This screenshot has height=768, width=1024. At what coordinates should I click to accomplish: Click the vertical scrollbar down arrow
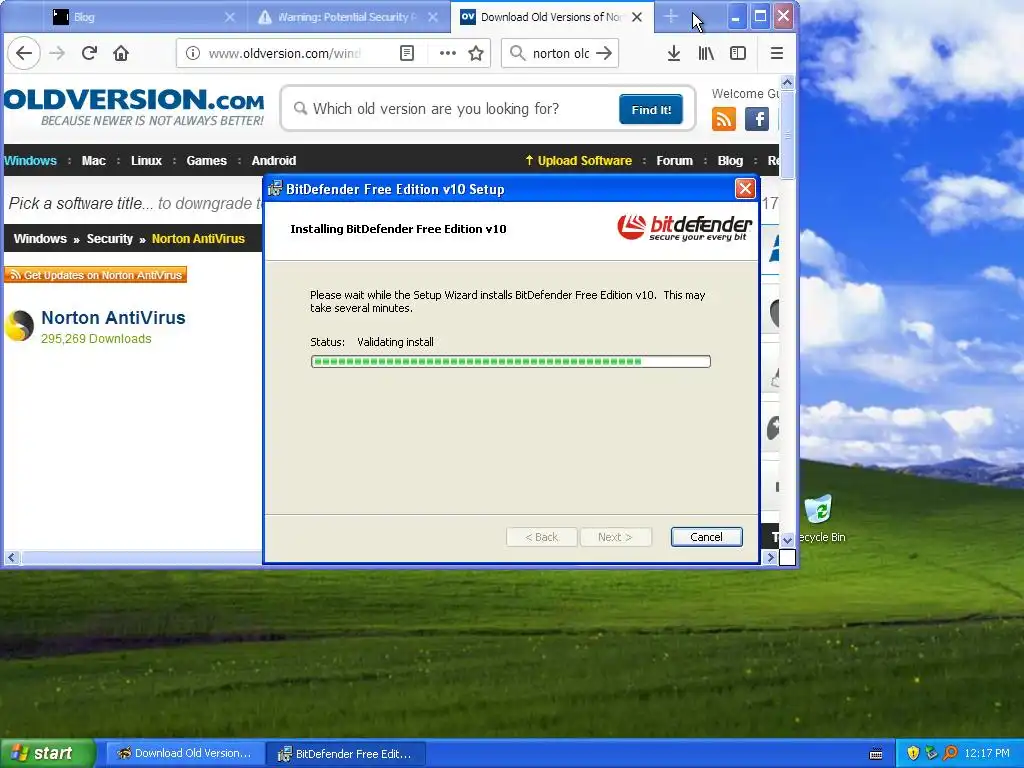tap(787, 540)
